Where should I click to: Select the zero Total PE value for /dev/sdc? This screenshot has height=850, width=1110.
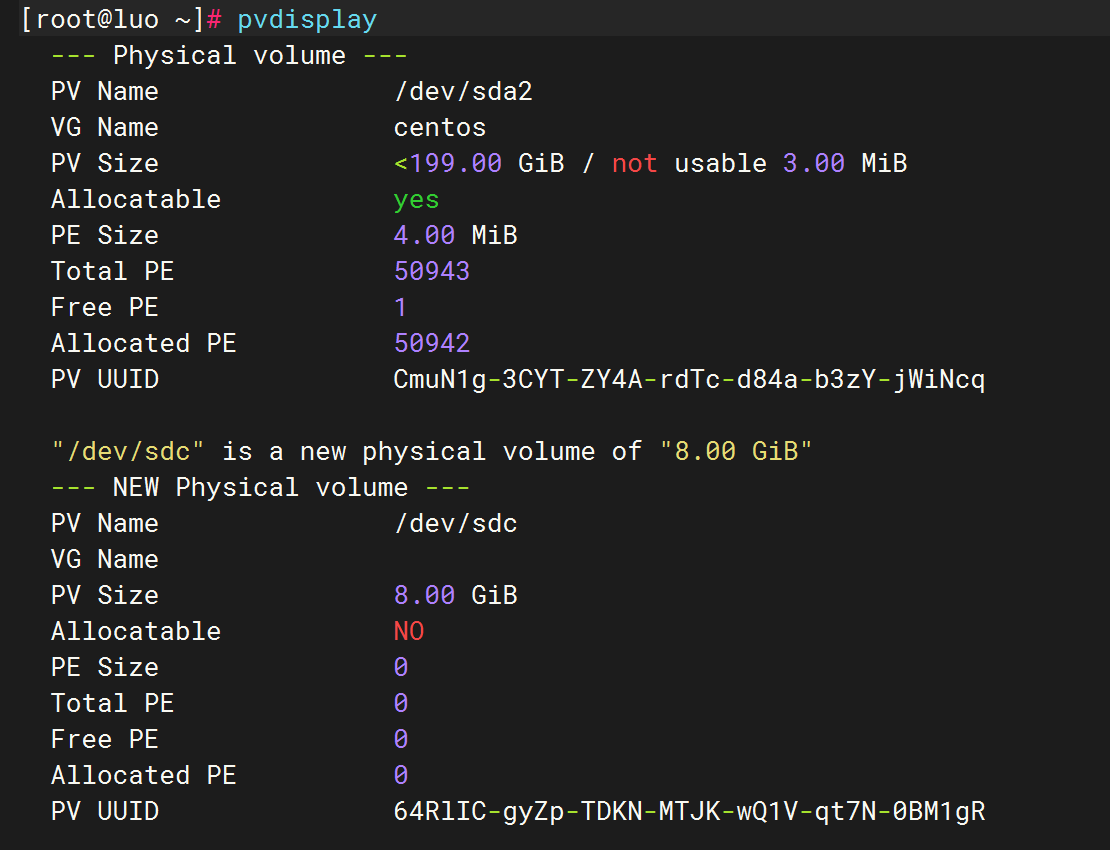[400, 703]
